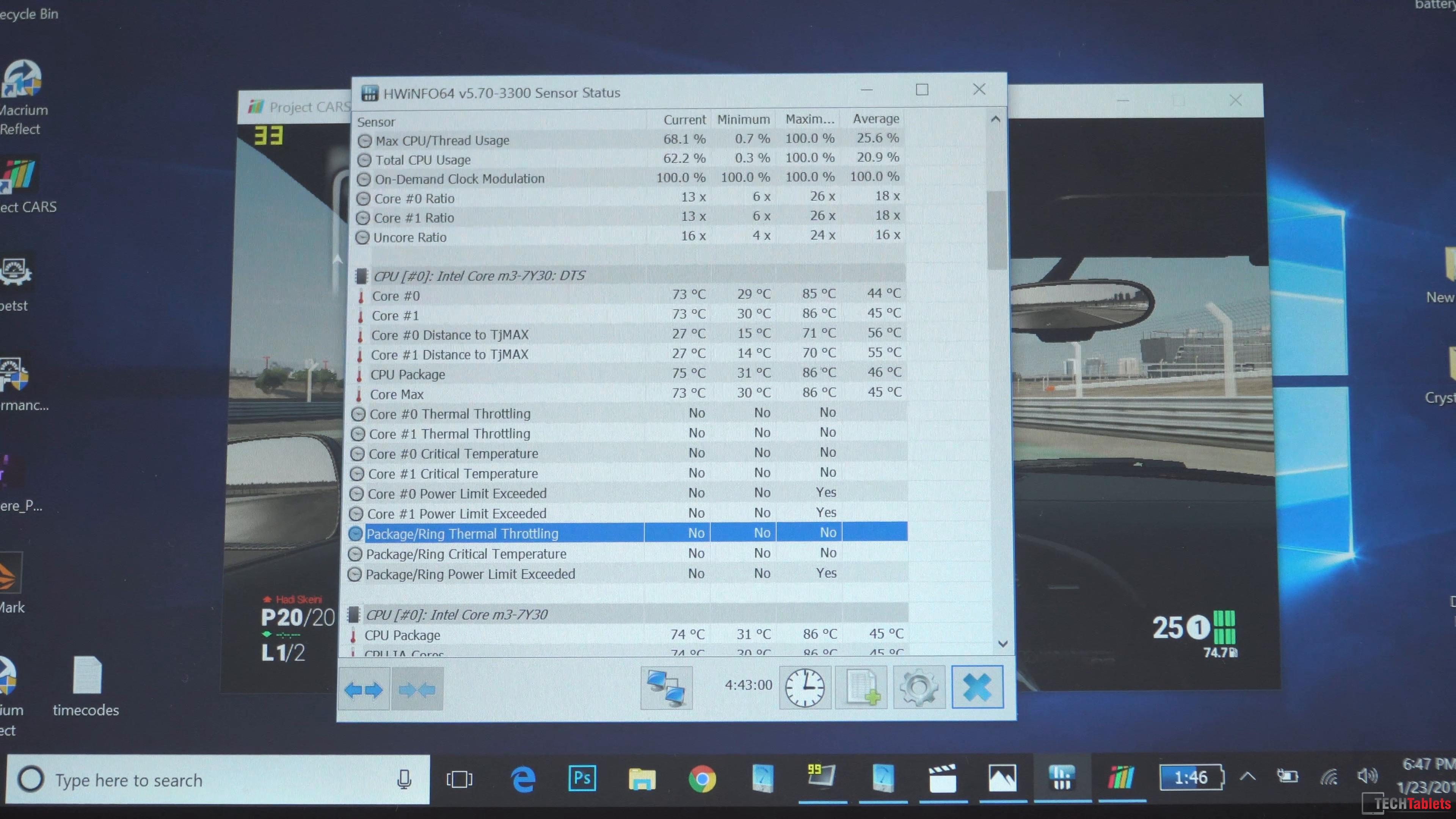Select the Total CPU Usage row
The width and height of the screenshot is (1456, 819).
click(x=630, y=159)
